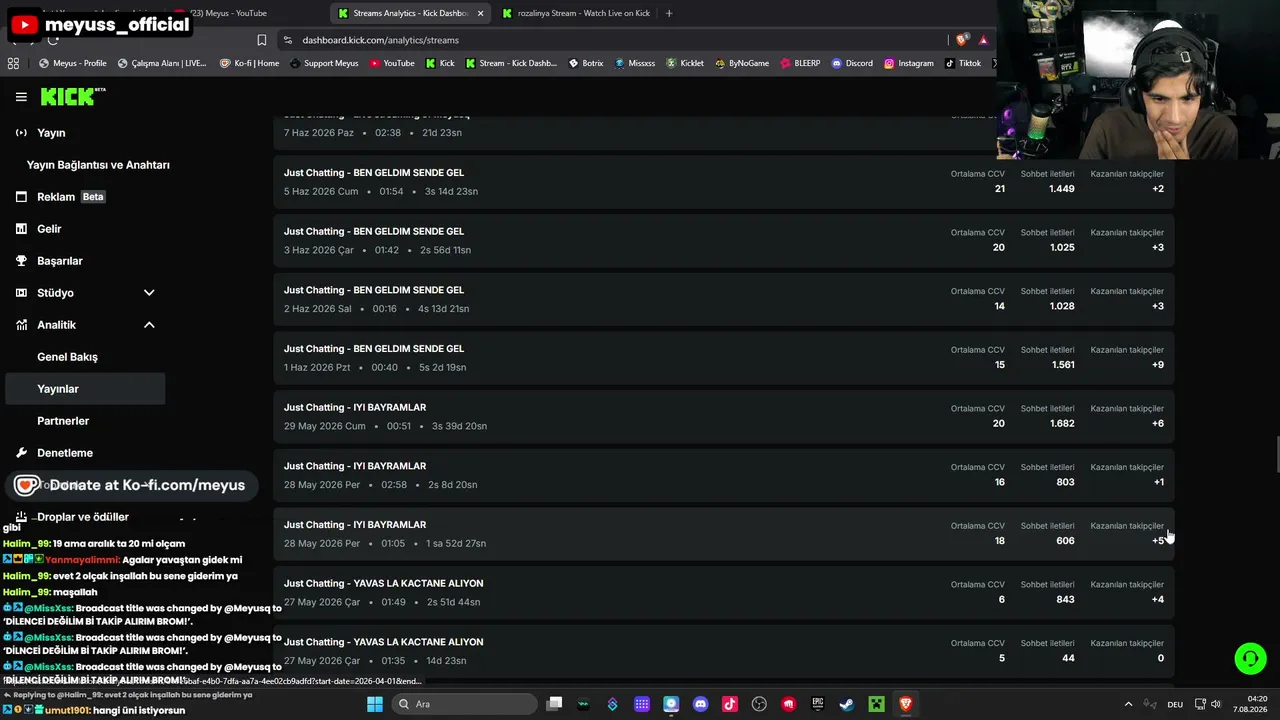Open Droplar ve ödüller section
The image size is (1280, 720).
click(85, 517)
